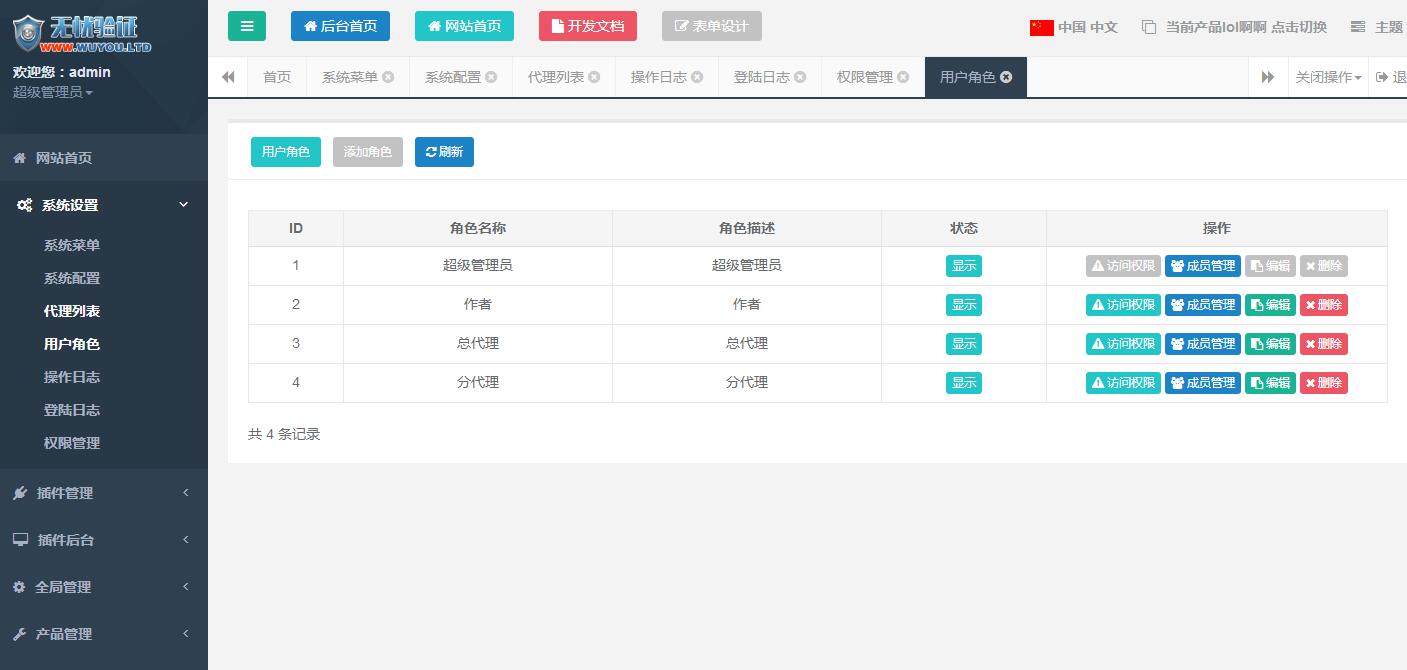Delete the 分代理 role
This screenshot has height=670, width=1407.
point(1323,383)
